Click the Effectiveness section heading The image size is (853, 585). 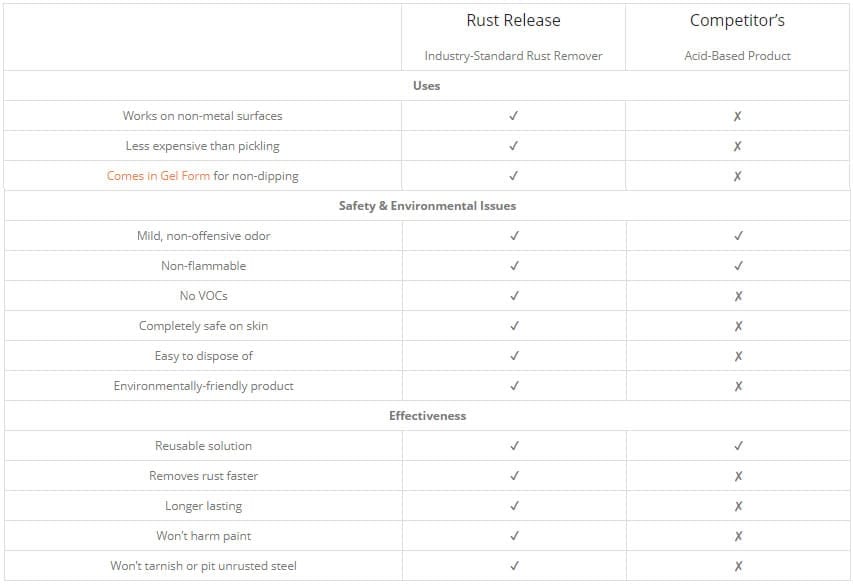(x=428, y=416)
